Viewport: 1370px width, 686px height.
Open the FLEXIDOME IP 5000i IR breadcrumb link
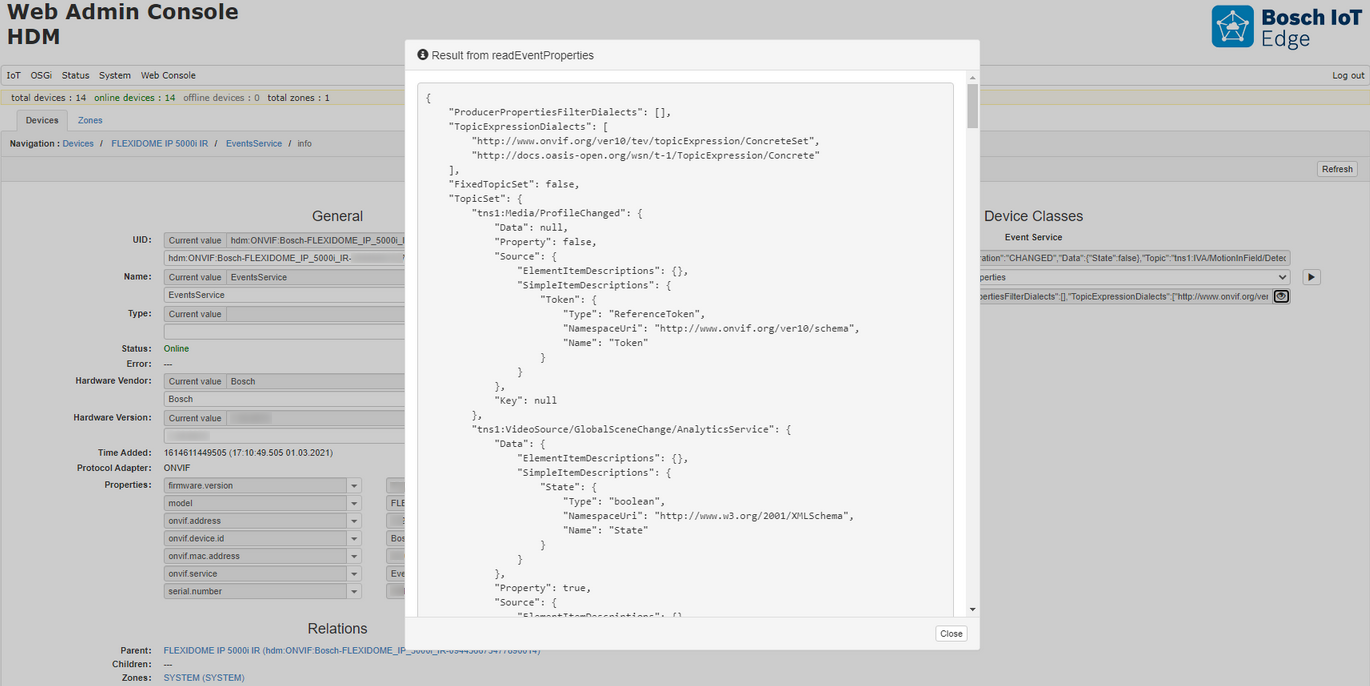tap(159, 143)
